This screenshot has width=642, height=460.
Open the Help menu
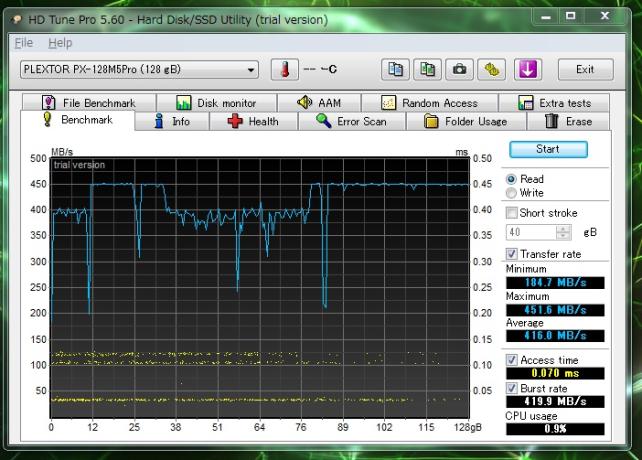click(x=60, y=43)
